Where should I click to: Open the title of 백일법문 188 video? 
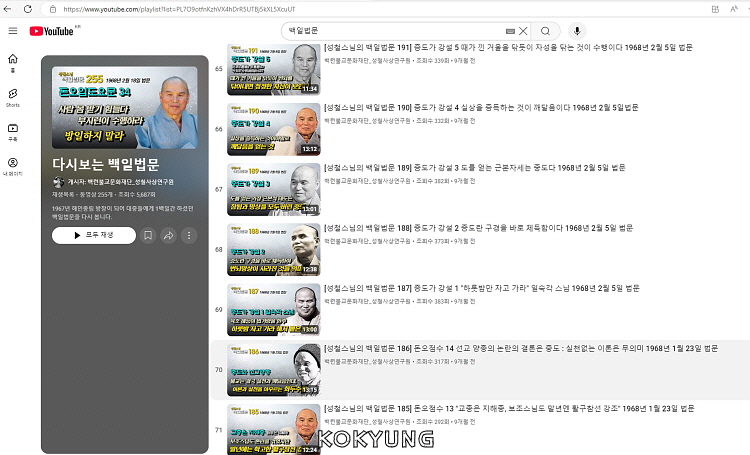click(479, 228)
